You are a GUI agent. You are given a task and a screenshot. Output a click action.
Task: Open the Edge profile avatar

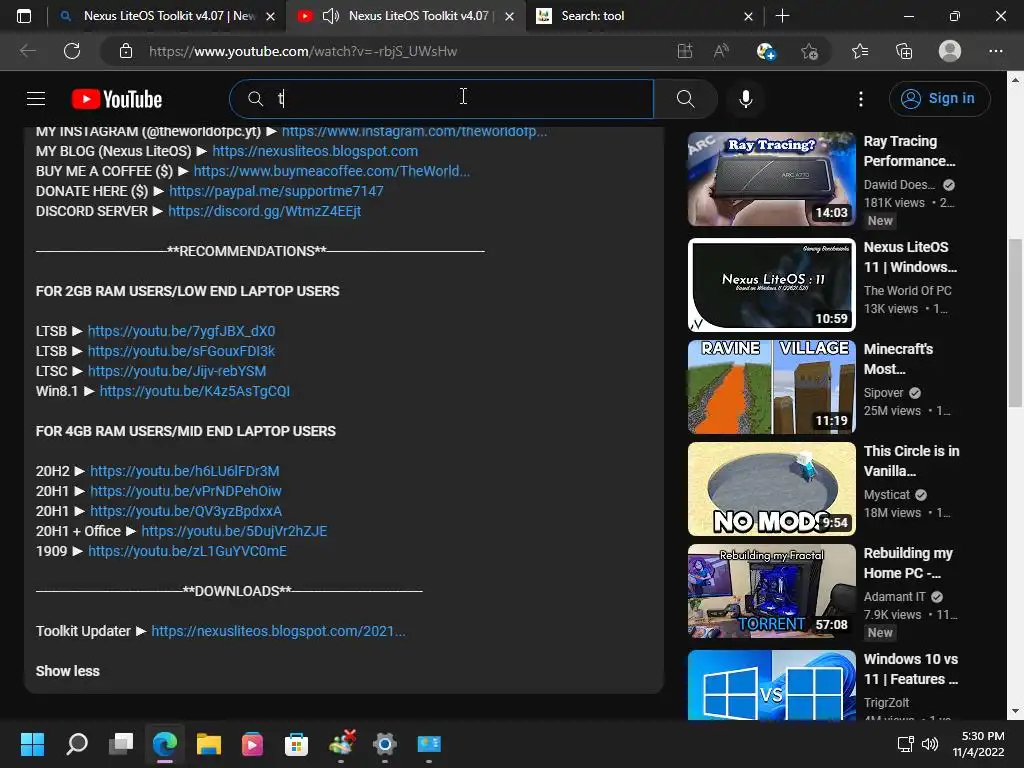[x=950, y=51]
